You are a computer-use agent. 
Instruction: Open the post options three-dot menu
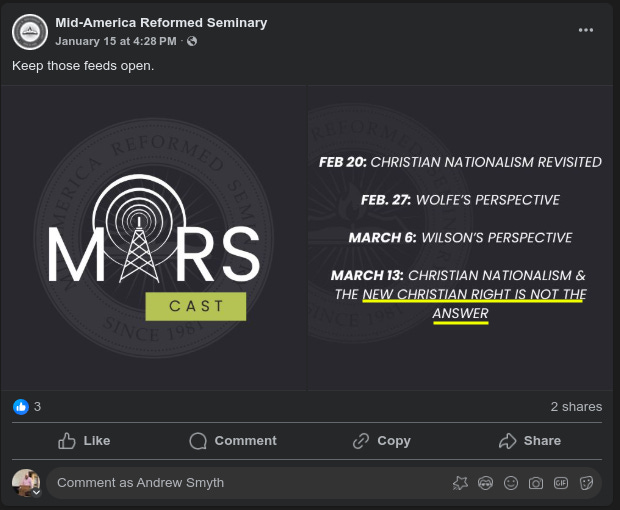click(586, 30)
